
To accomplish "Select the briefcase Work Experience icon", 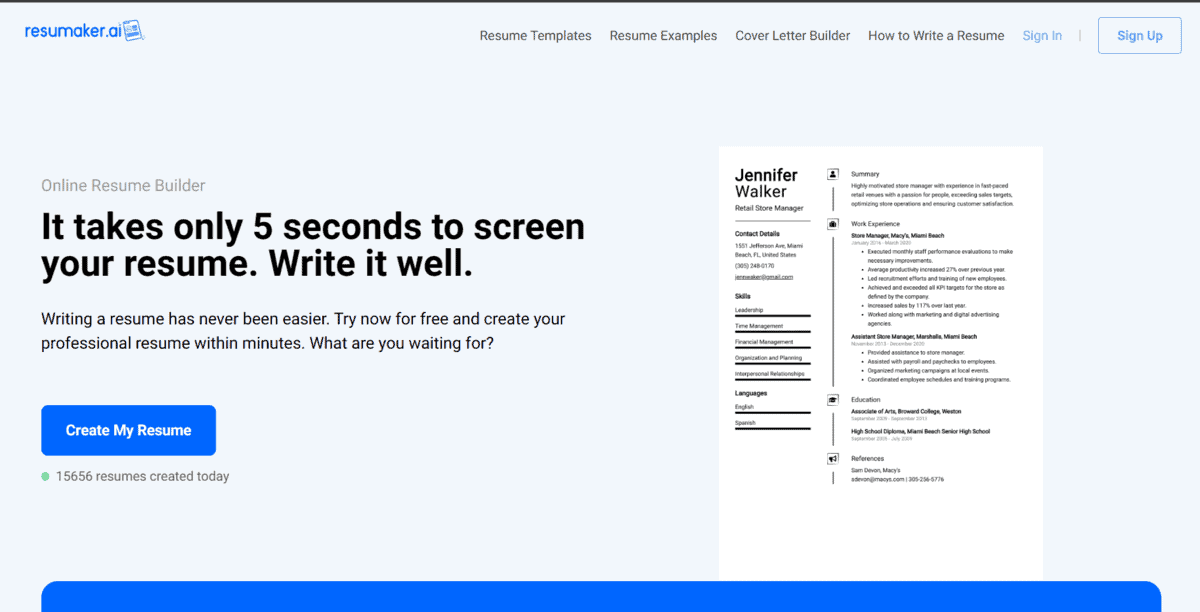I will 833,223.
